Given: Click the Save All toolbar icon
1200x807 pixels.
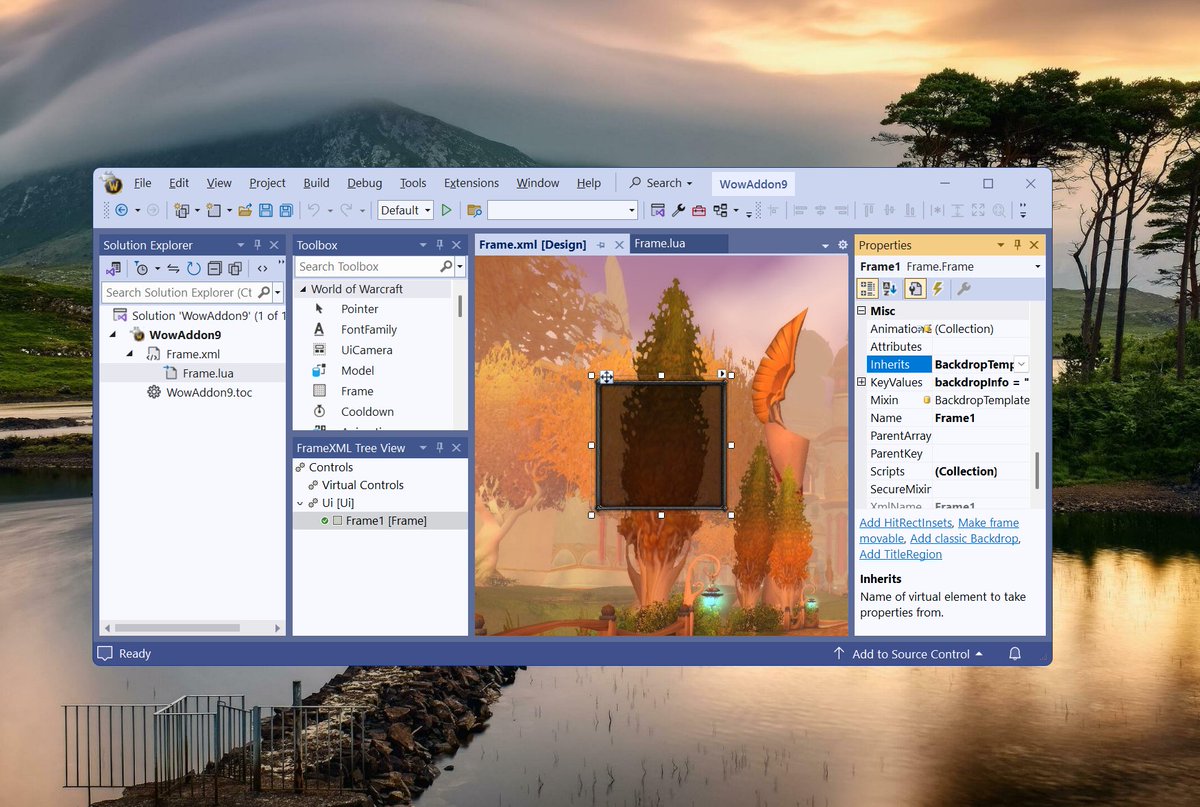Looking at the screenshot, I should pyautogui.click(x=286, y=210).
